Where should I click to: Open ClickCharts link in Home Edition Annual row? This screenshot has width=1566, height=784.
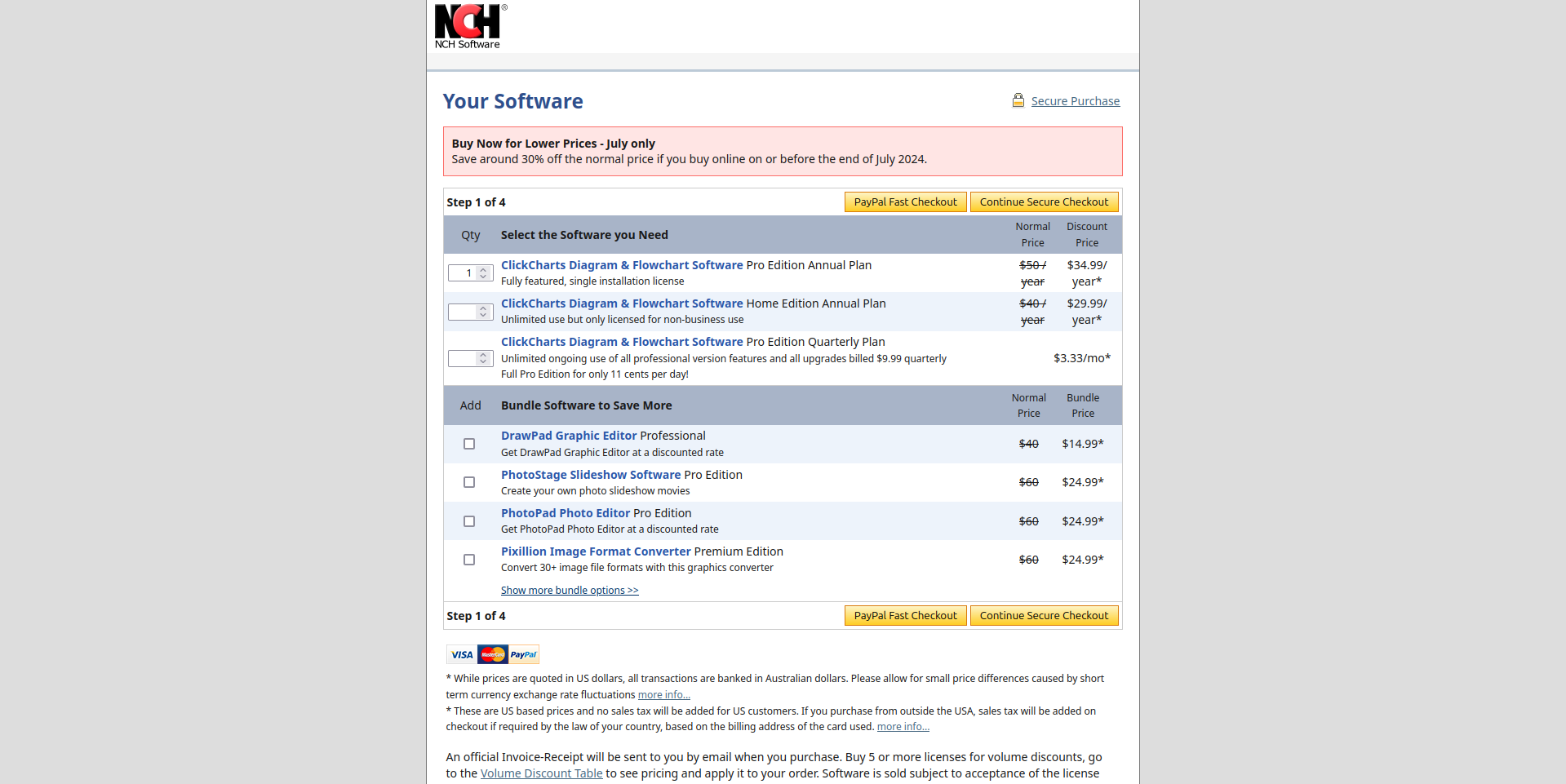point(622,303)
